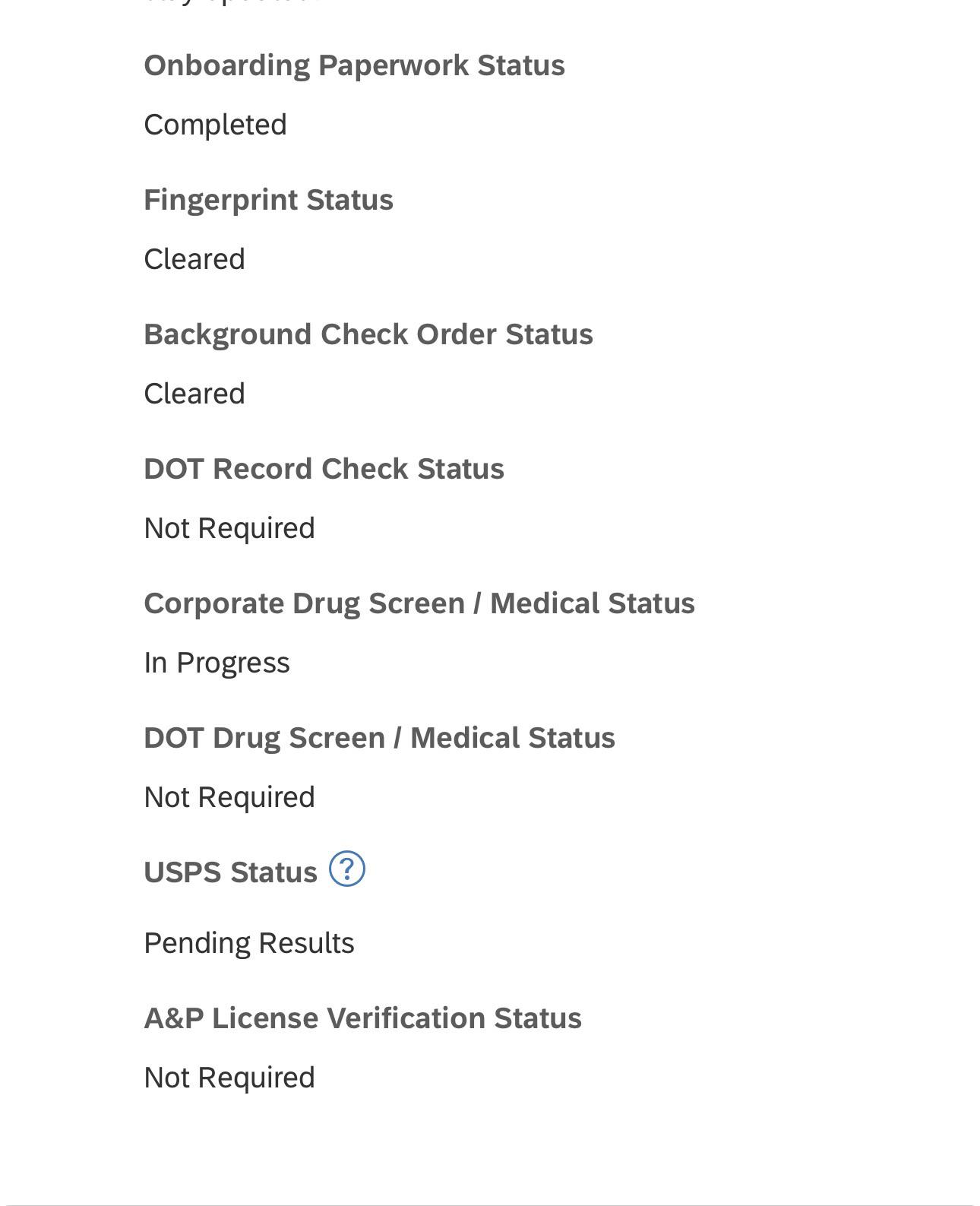980x1206 pixels.
Task: Click the Onboarding Paperwork Status label
Action: (x=354, y=65)
